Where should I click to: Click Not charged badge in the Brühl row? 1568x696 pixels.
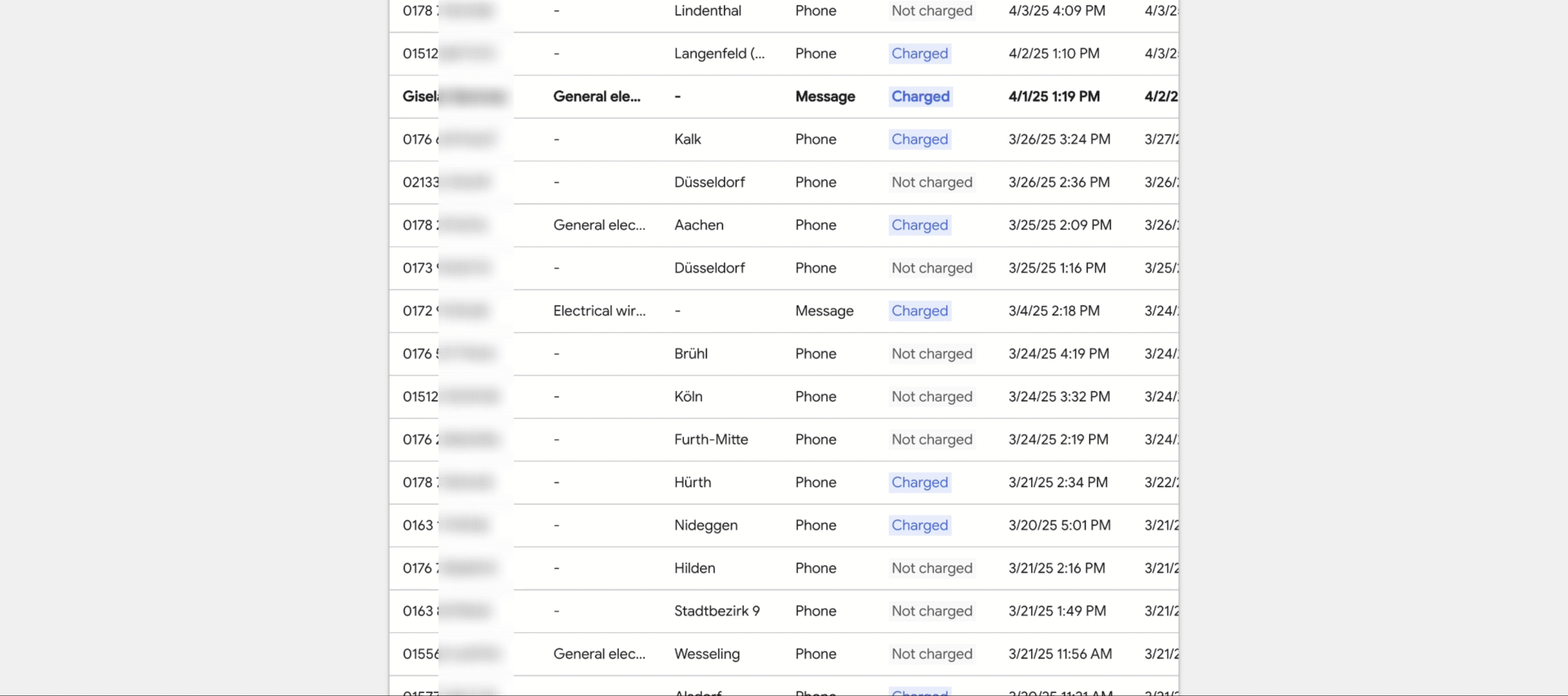[932, 354]
